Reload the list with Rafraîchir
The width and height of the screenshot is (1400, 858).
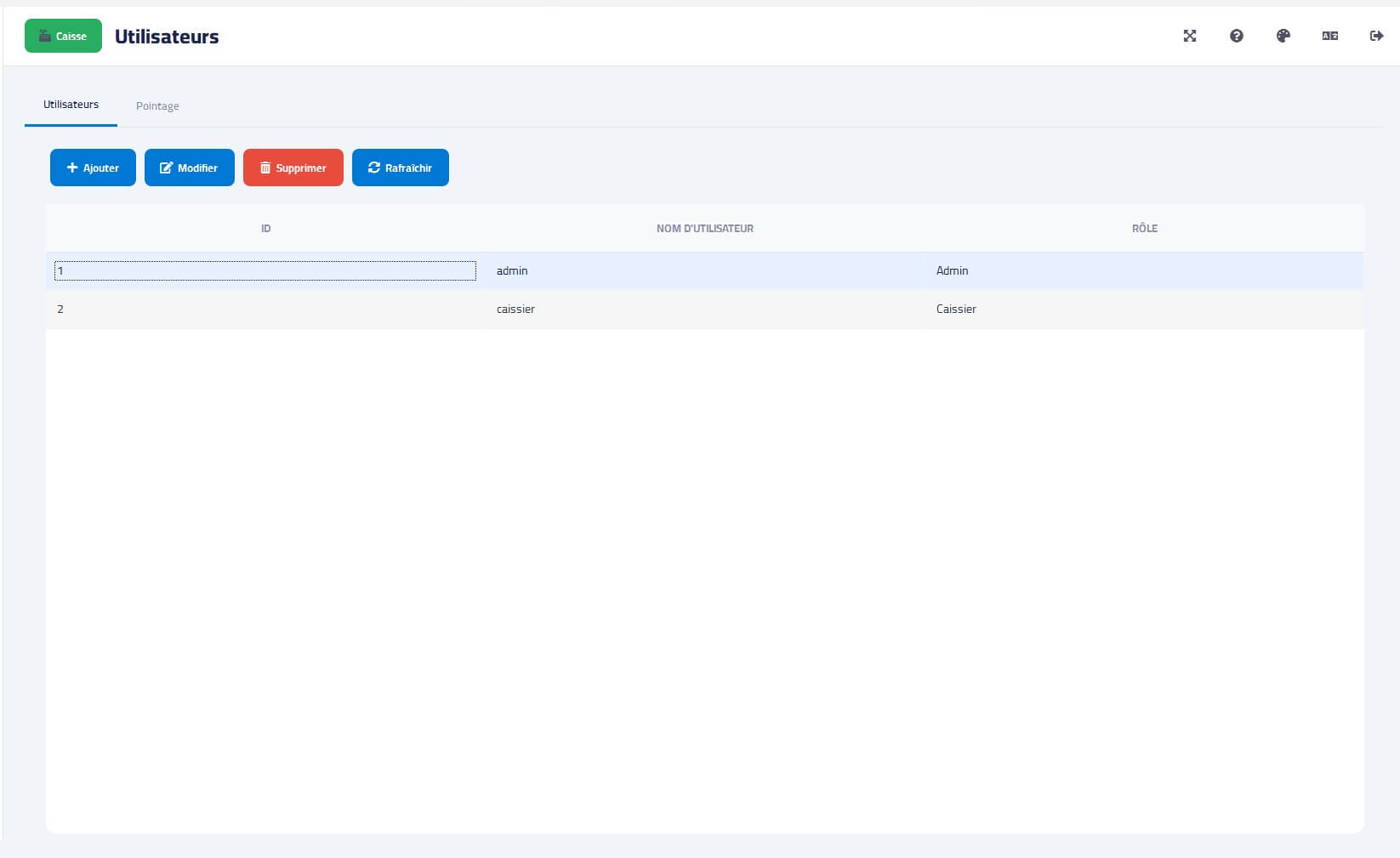(400, 168)
